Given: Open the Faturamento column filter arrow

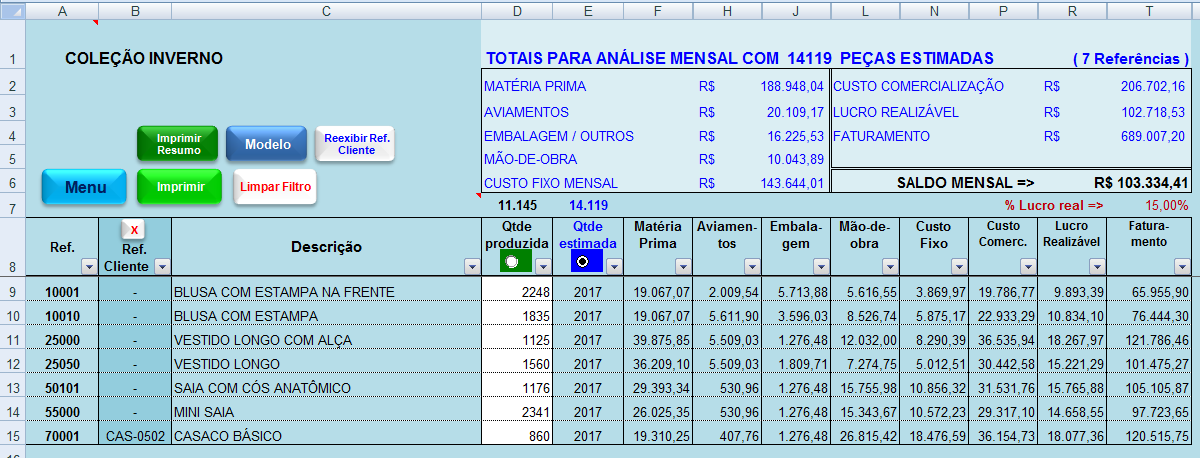Looking at the screenshot, I should tap(1180, 267).
